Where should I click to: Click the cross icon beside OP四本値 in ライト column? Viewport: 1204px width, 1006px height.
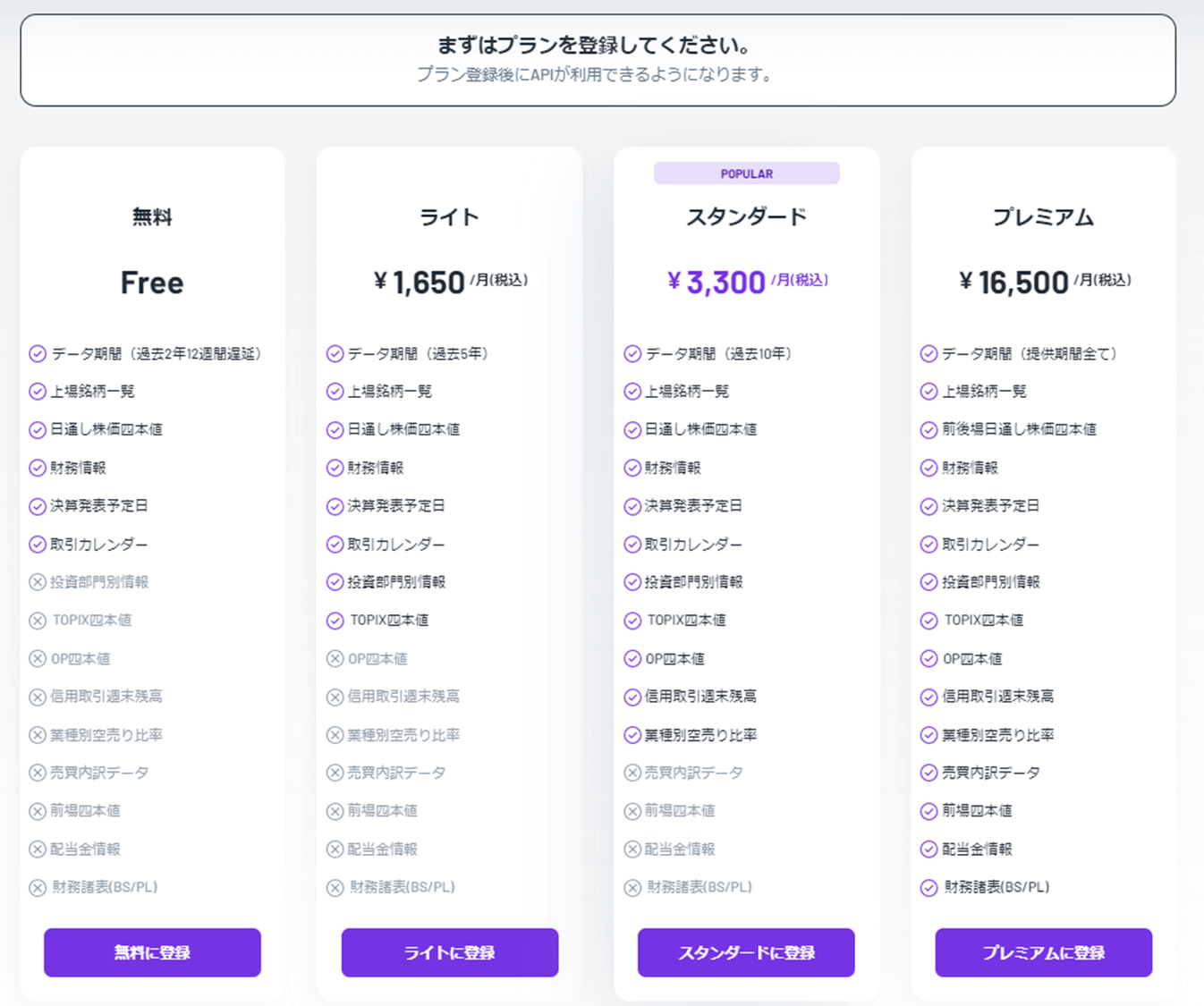(x=334, y=658)
